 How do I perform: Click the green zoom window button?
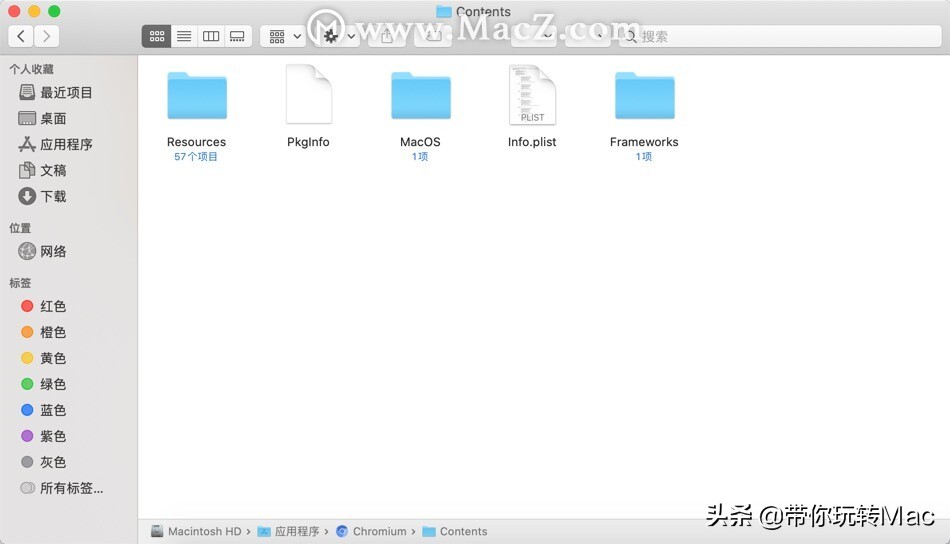pyautogui.click(x=54, y=11)
